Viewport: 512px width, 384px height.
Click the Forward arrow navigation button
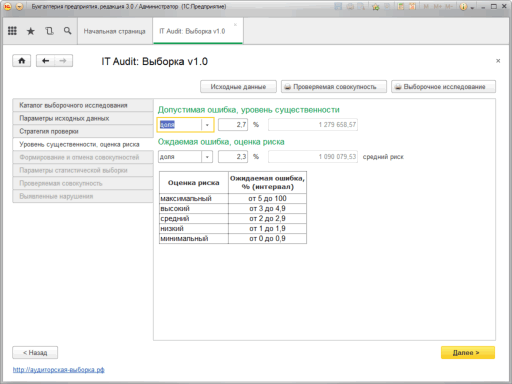pyautogui.click(x=63, y=61)
